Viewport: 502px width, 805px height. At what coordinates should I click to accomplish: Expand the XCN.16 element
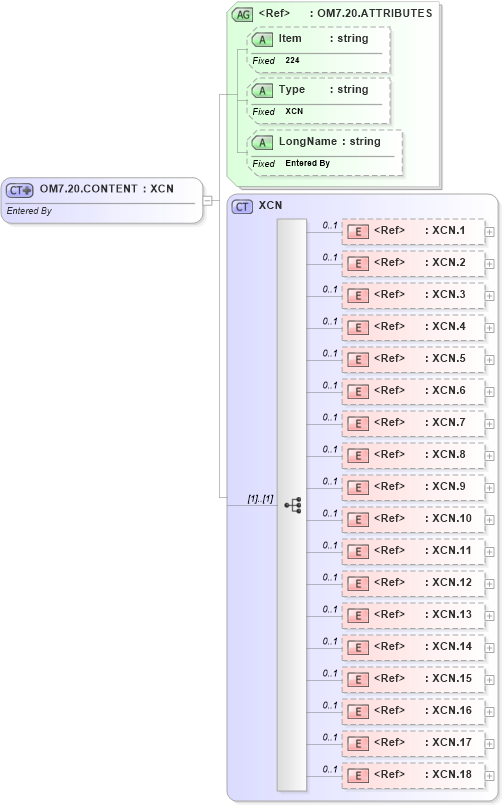pos(489,712)
